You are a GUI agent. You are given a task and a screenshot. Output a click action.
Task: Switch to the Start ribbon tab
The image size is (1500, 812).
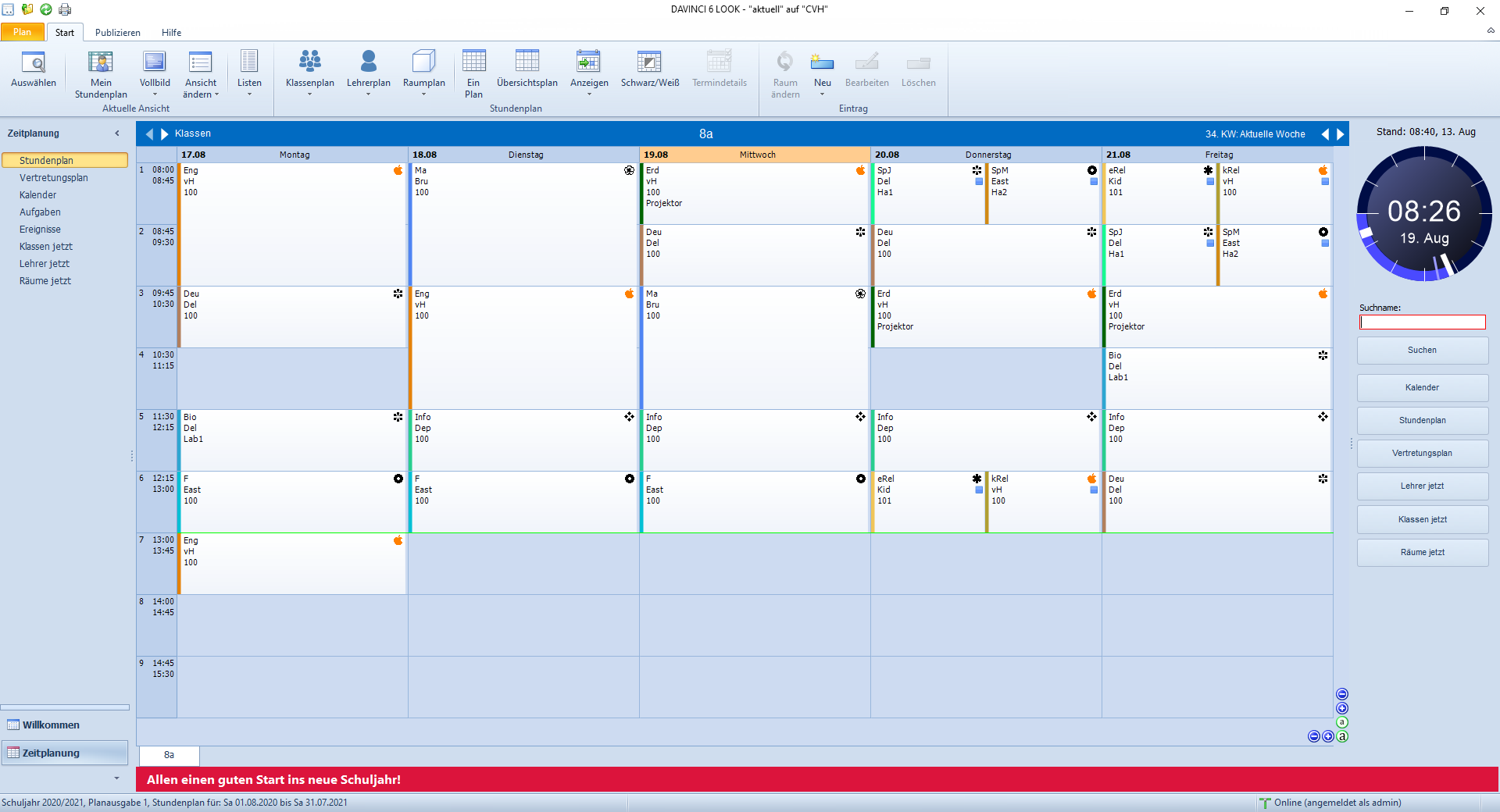click(65, 33)
